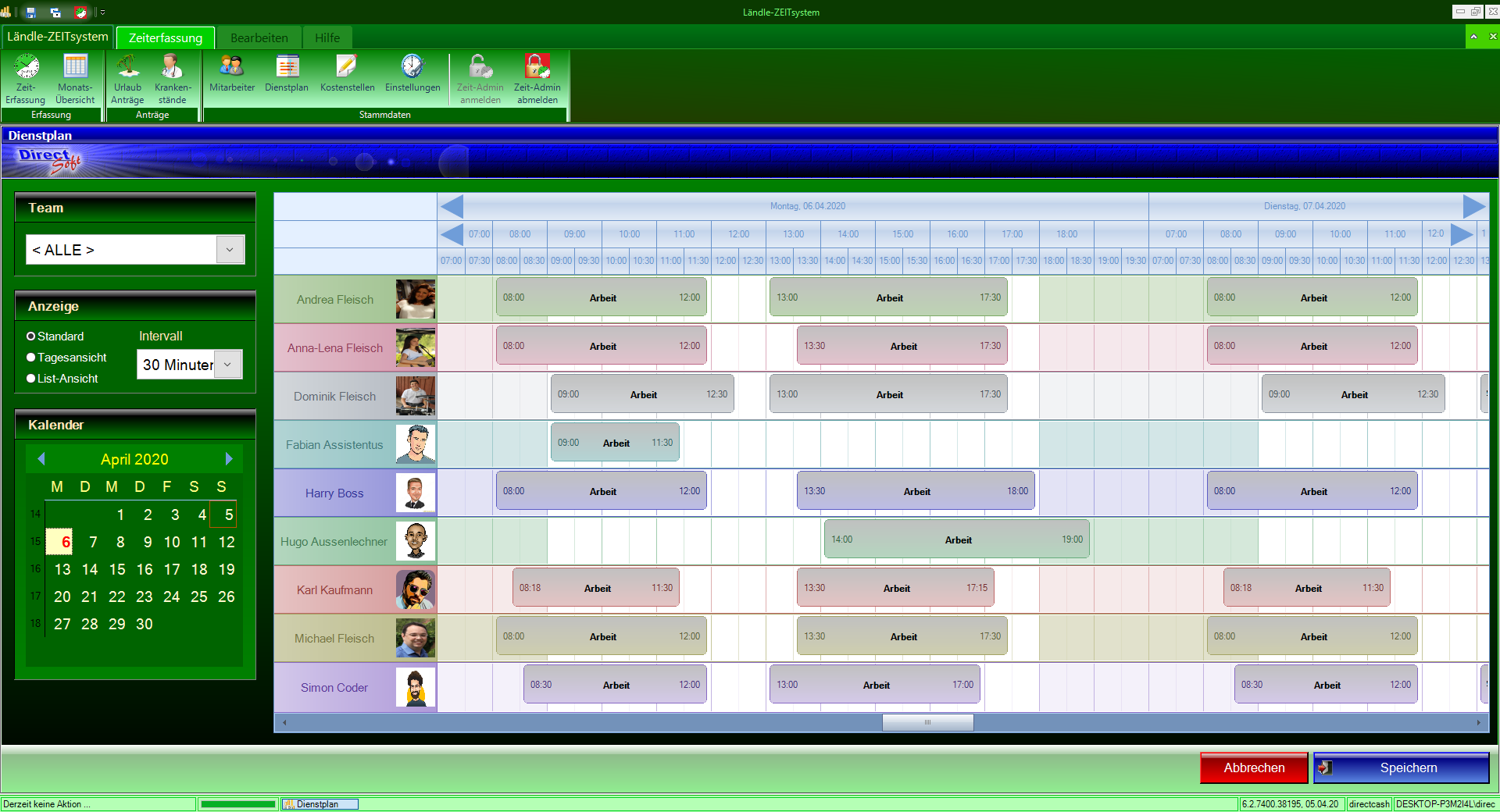This screenshot has width=1500, height=812.
Task: Open Krankenstände requests
Action: (x=172, y=78)
